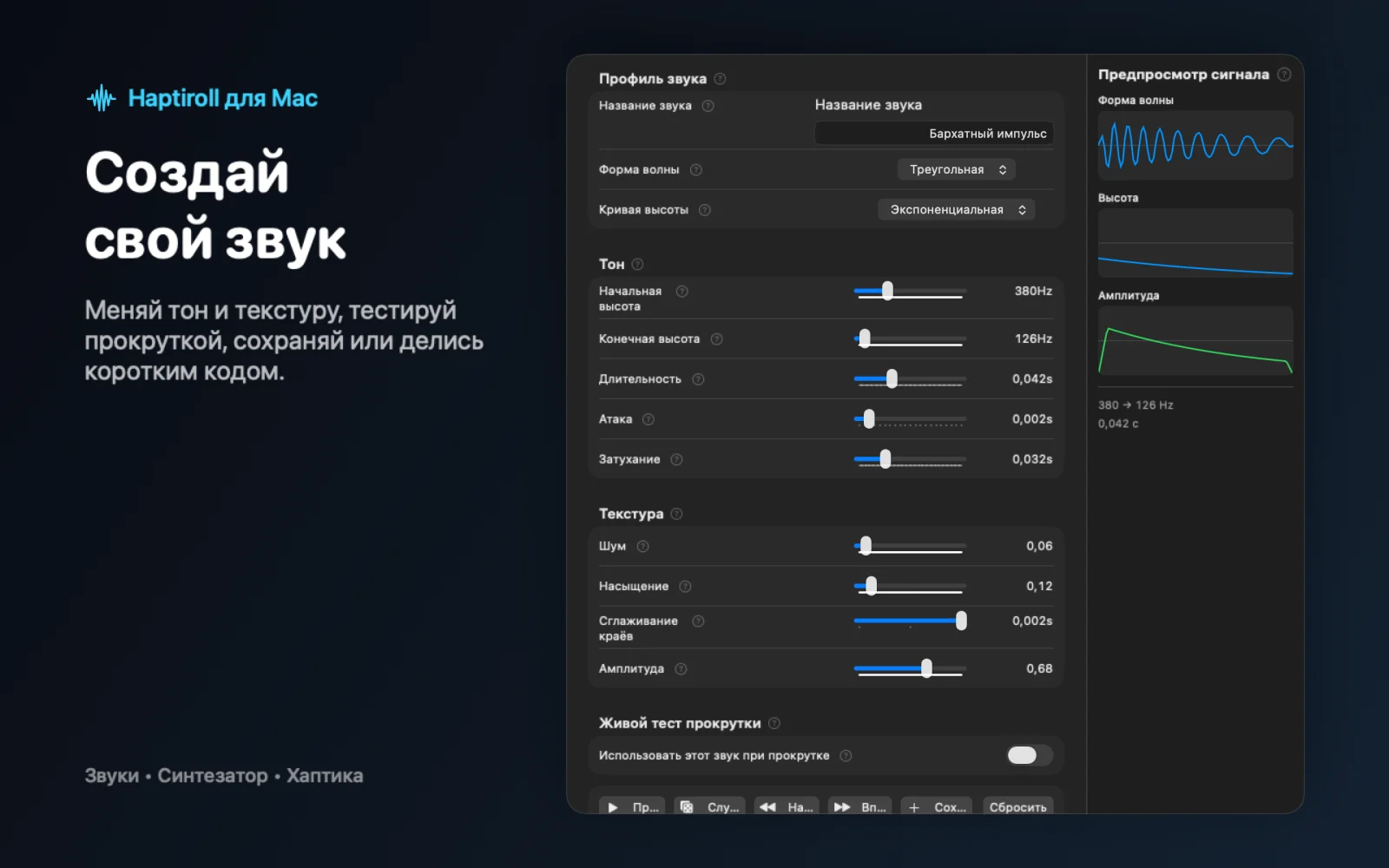The width and height of the screenshot is (1389, 868).
Task: Show help for Затухание parameter
Action: click(676, 459)
